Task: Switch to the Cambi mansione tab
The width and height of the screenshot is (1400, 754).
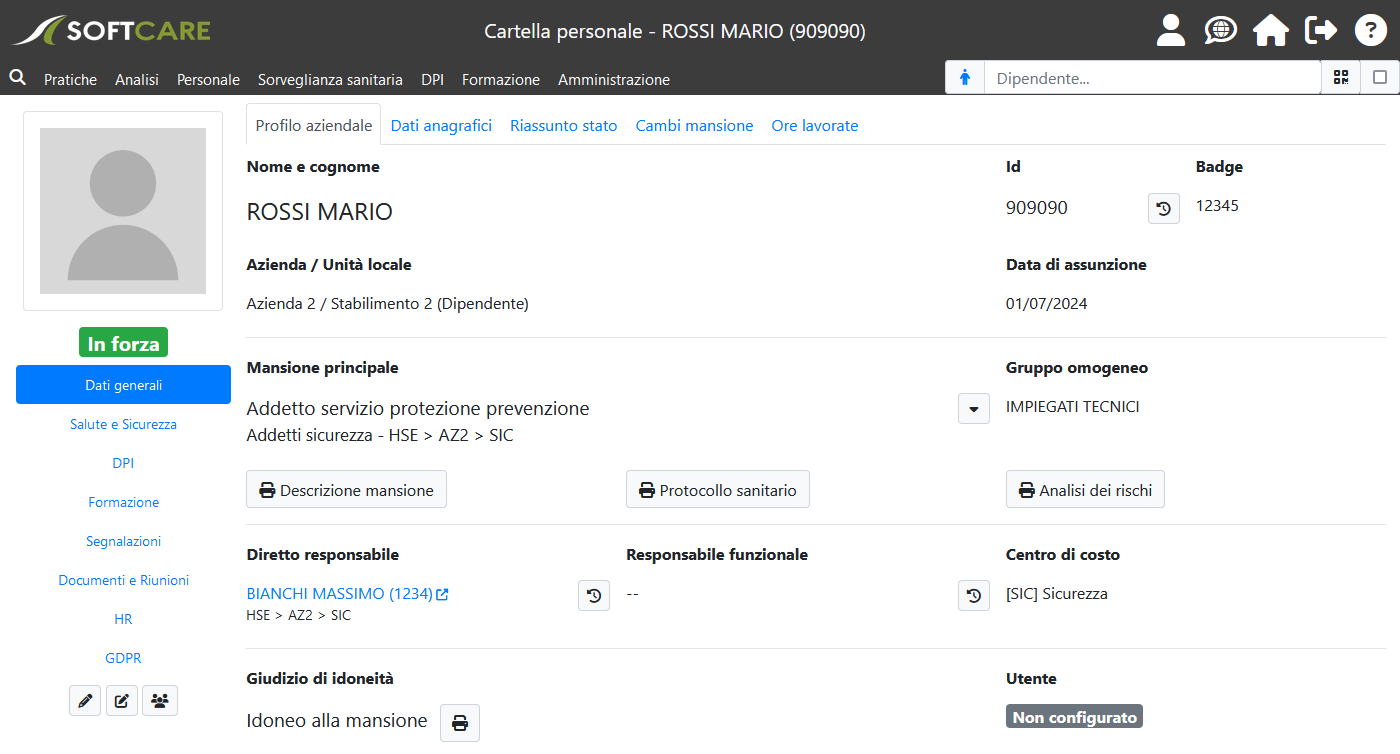Action: pos(694,126)
